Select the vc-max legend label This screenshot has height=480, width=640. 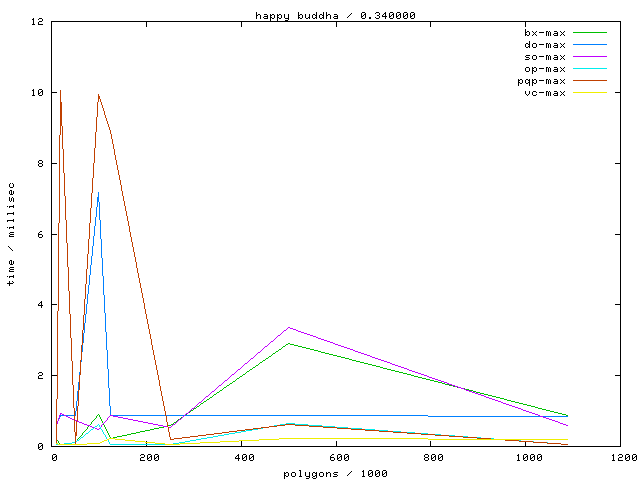(545, 93)
